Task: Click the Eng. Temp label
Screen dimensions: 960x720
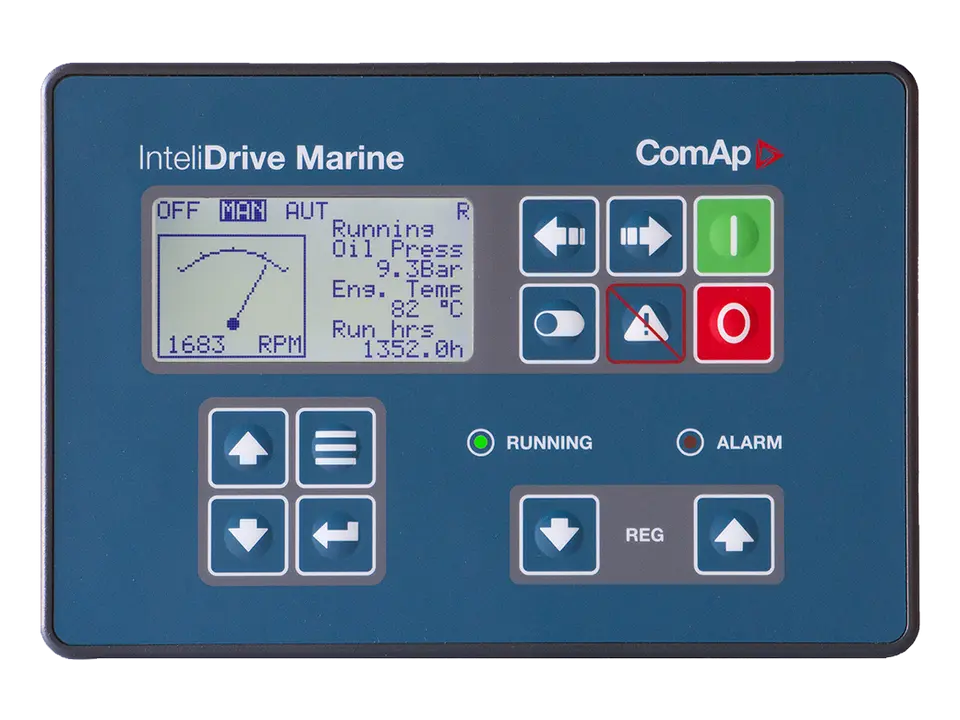Action: (x=397, y=290)
